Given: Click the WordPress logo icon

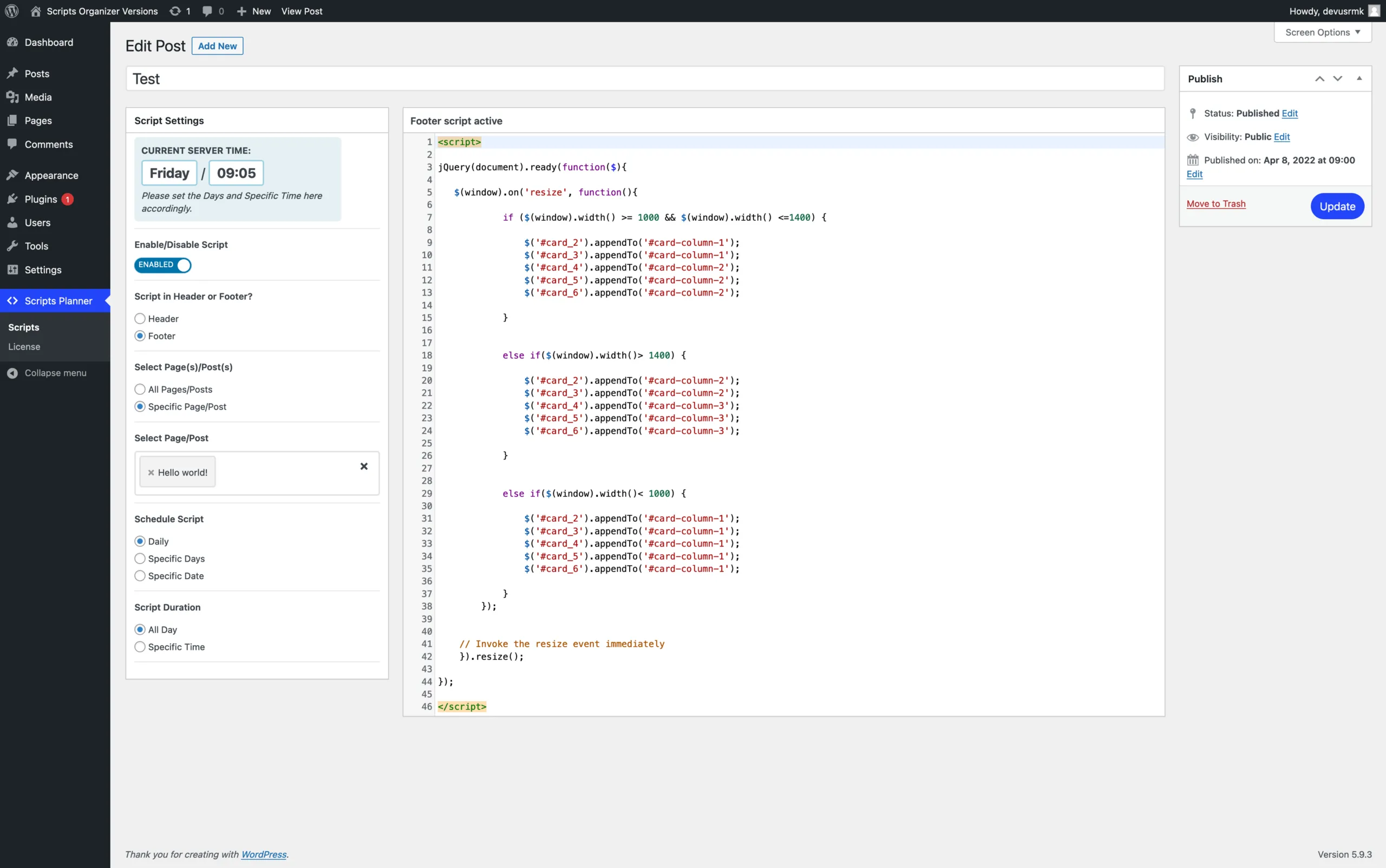Looking at the screenshot, I should 11,11.
